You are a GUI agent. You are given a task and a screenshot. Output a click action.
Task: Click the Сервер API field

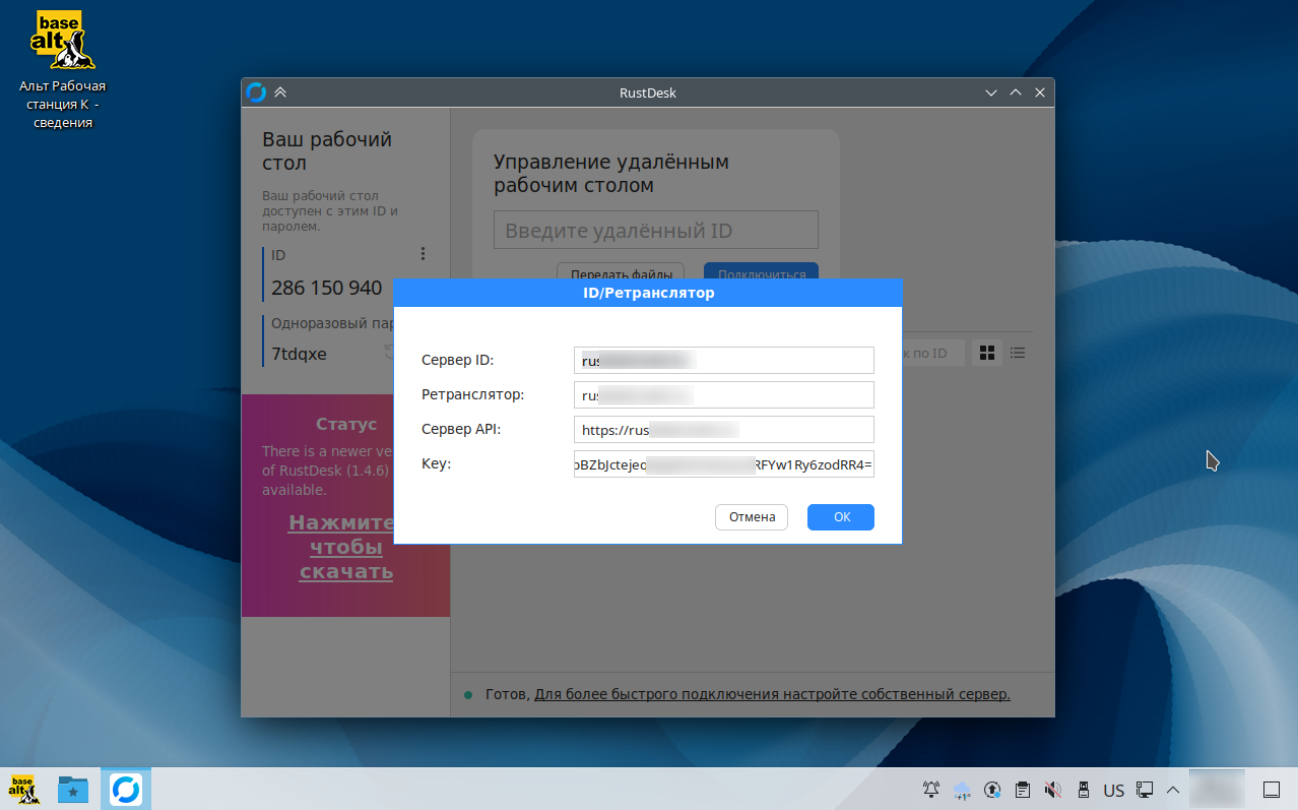(724, 430)
